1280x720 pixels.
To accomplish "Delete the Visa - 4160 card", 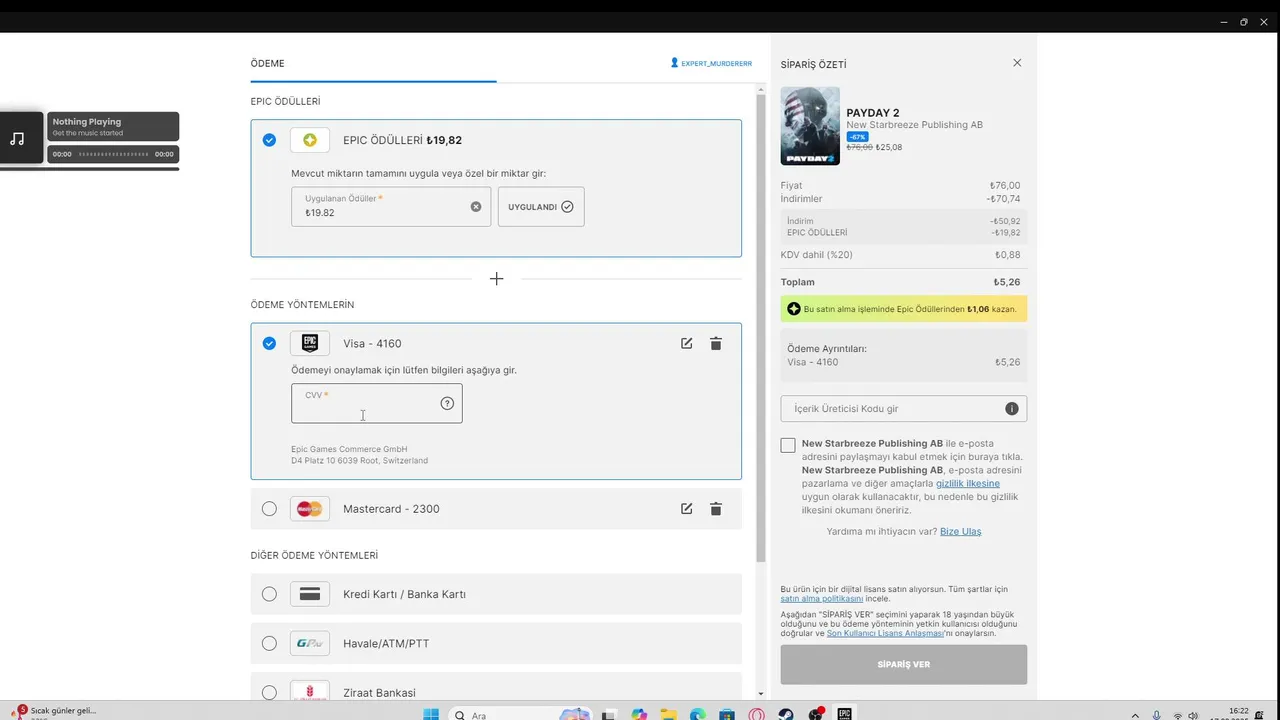I will pos(716,343).
